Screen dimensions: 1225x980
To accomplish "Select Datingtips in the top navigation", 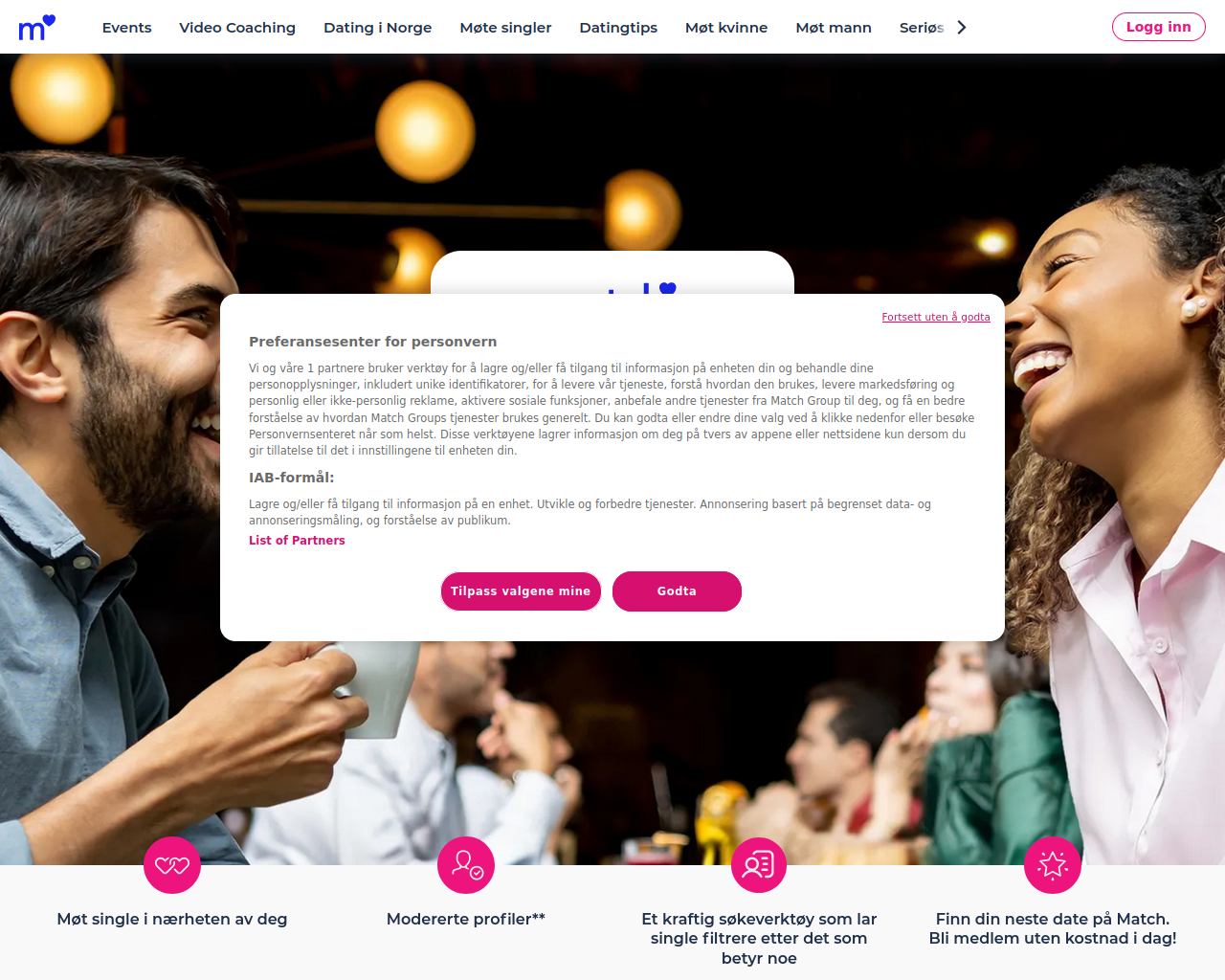I will tap(618, 28).
